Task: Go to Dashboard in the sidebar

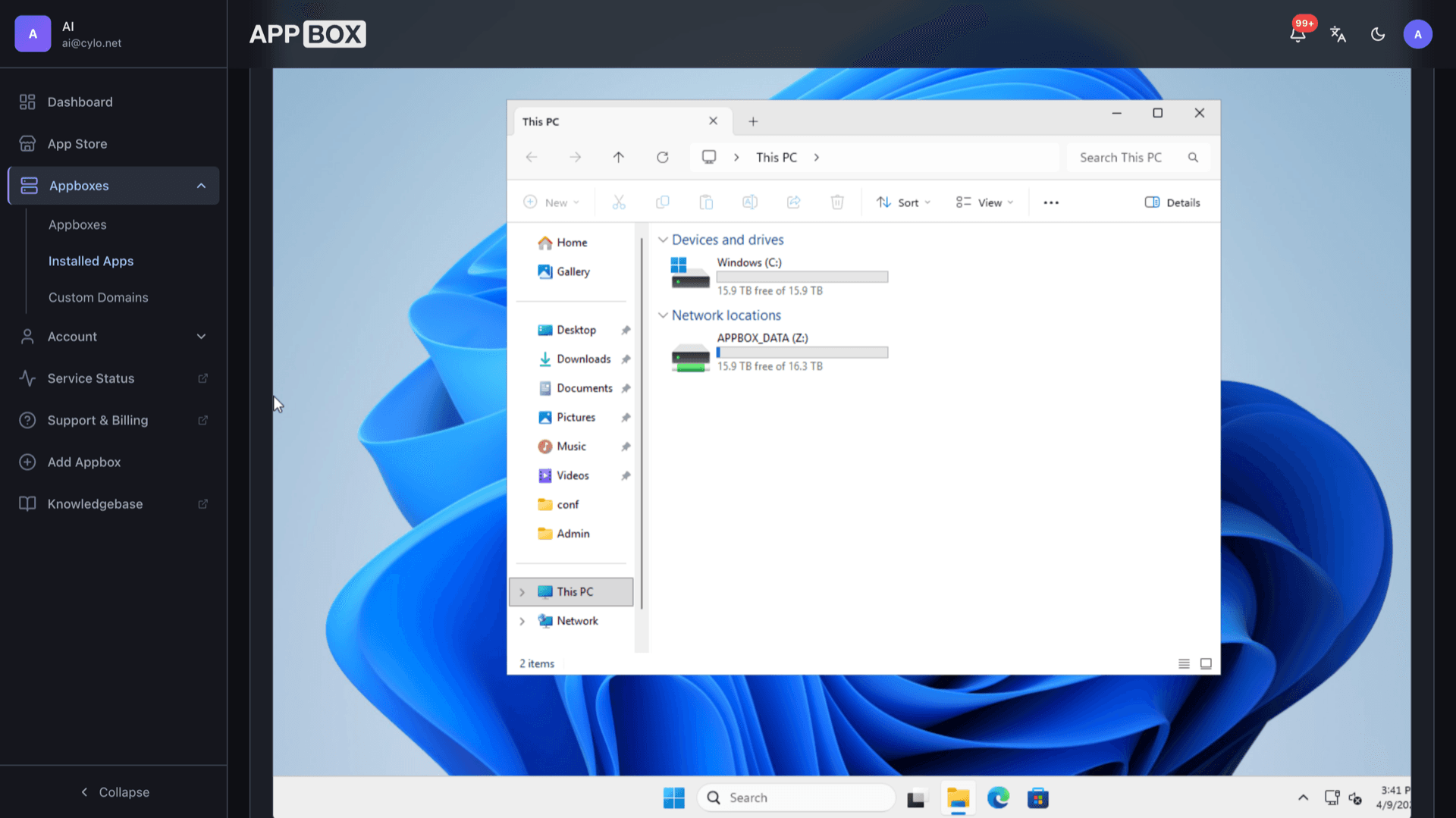Action: point(114,102)
